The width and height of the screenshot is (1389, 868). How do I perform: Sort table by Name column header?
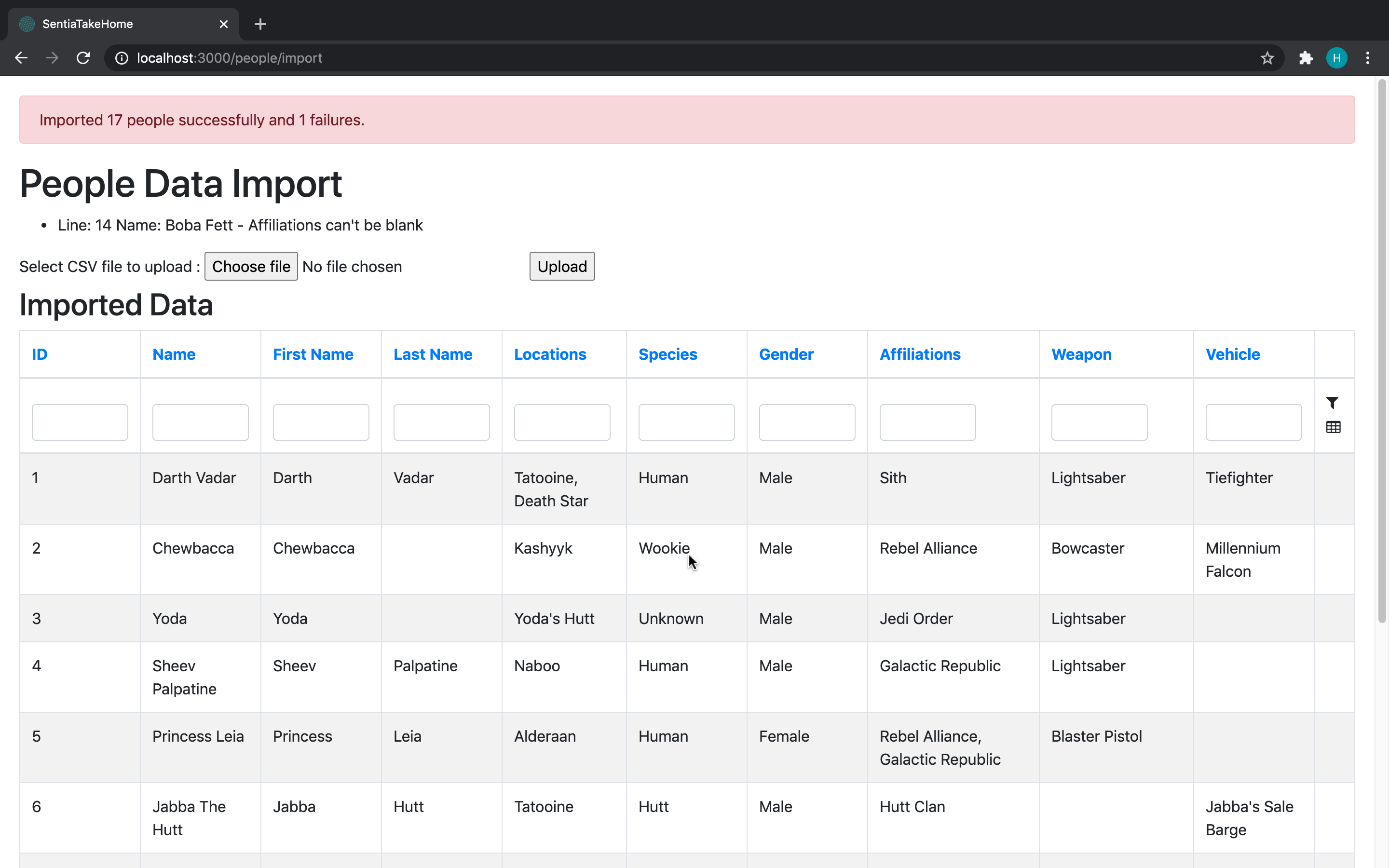point(174,354)
